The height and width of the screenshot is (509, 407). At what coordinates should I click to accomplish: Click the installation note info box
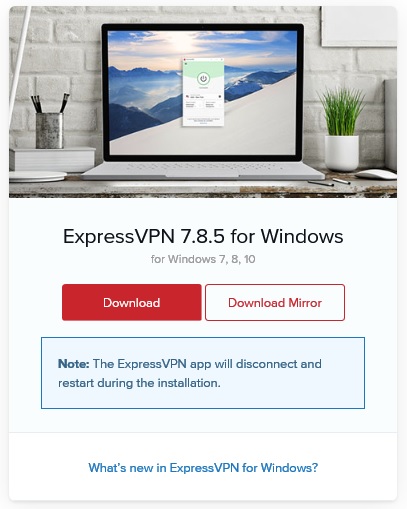point(203,373)
